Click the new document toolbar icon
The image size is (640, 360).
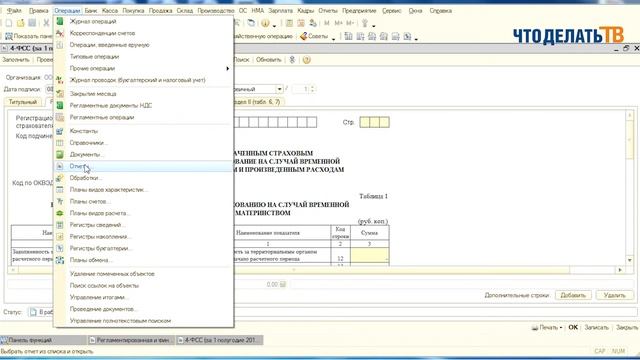9,24
